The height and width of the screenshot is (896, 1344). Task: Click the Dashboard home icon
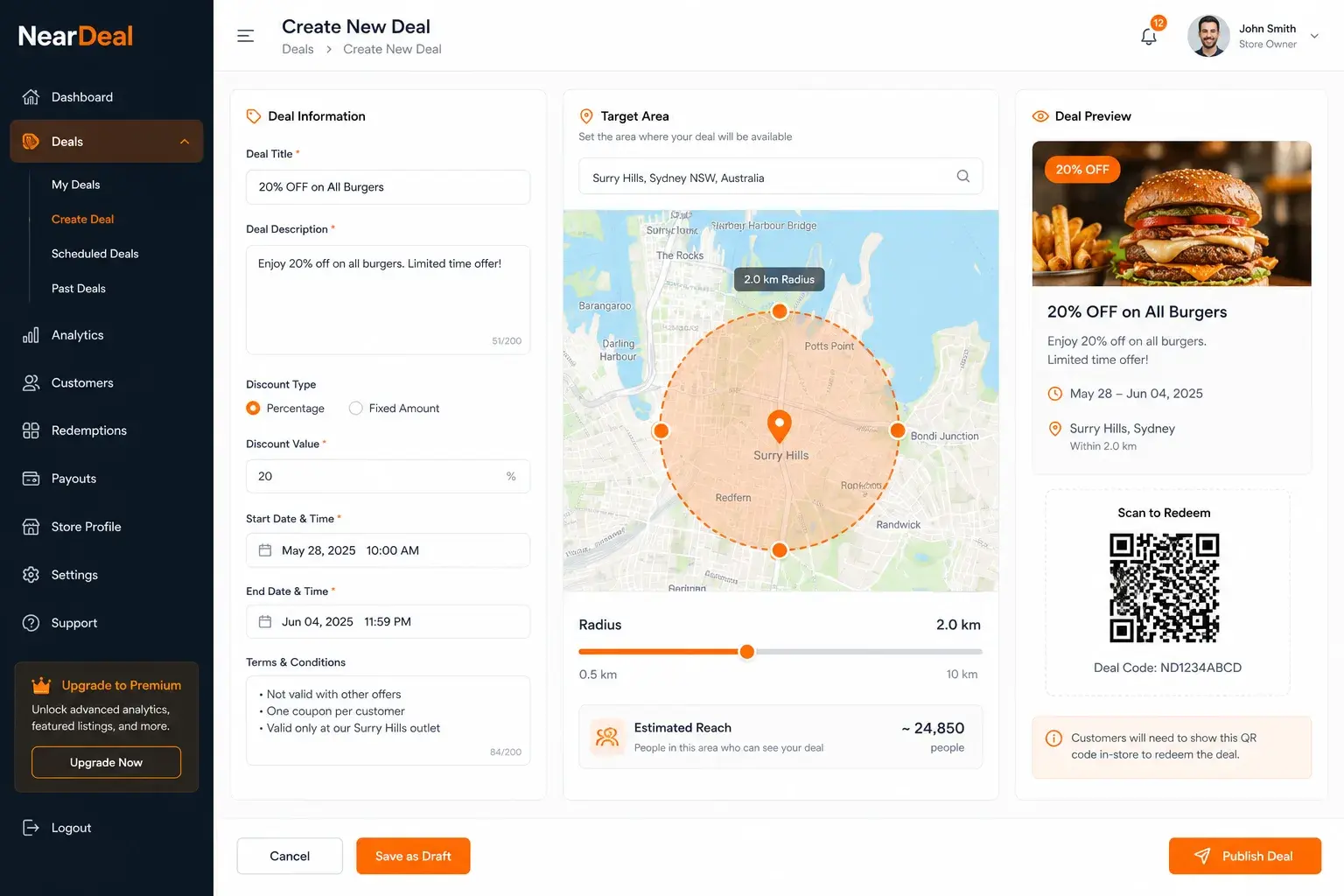(x=31, y=97)
